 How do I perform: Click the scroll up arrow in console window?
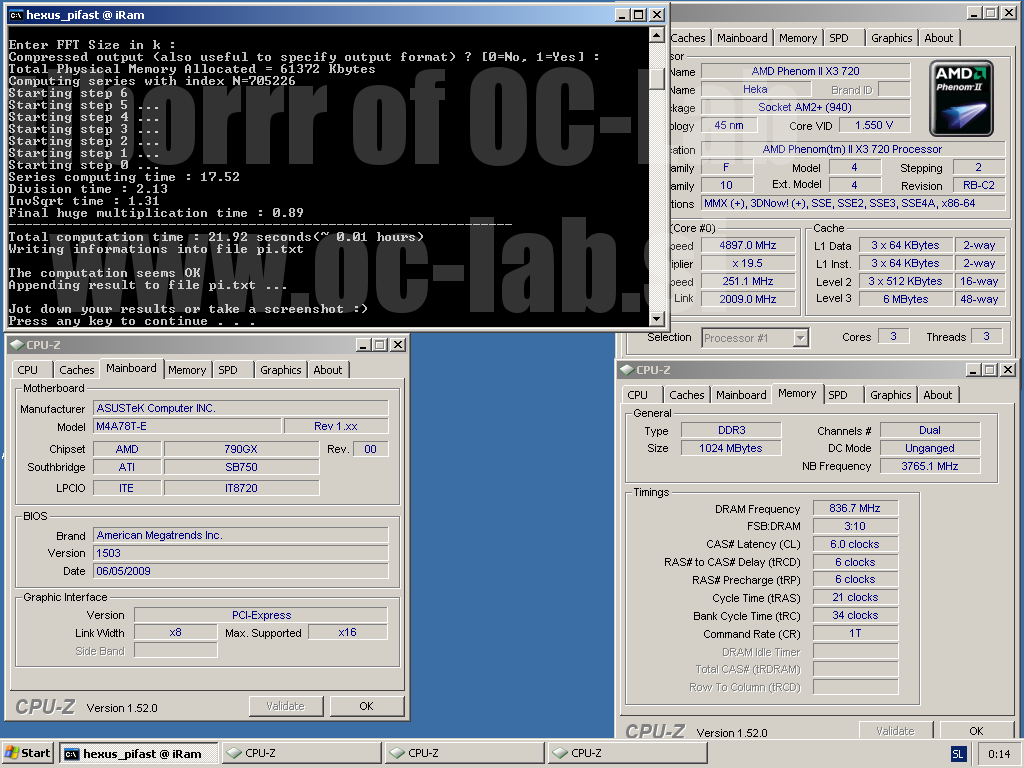pyautogui.click(x=658, y=34)
